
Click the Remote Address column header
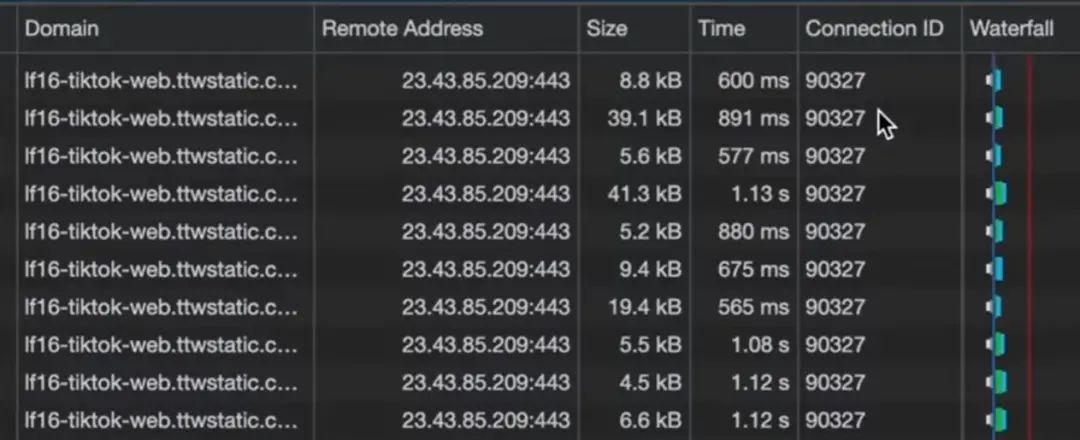pyautogui.click(x=402, y=29)
